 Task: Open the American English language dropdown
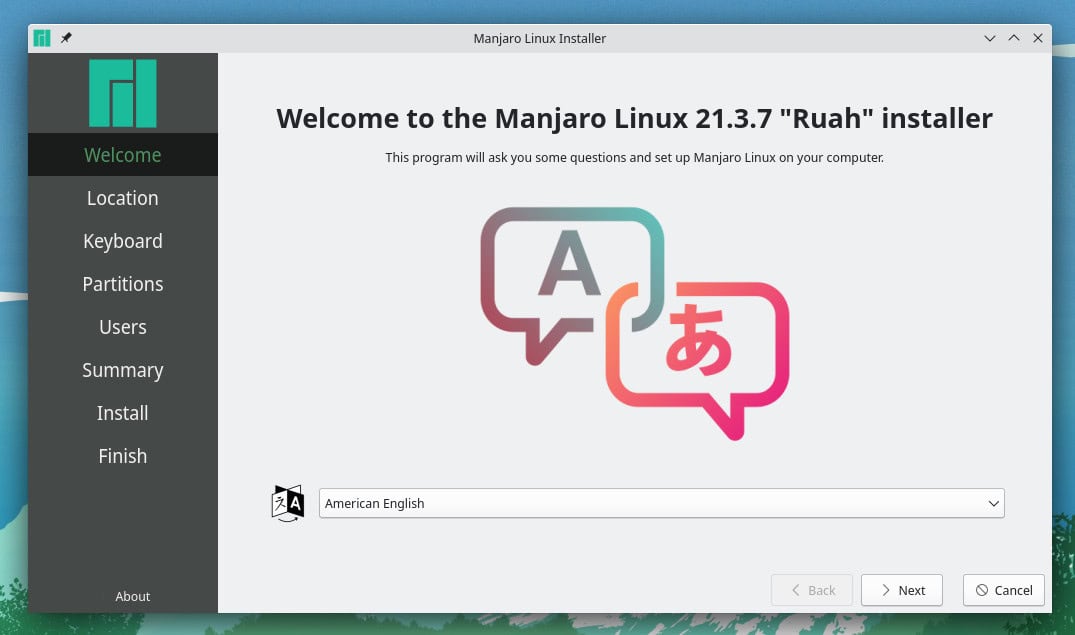pyautogui.click(x=660, y=503)
